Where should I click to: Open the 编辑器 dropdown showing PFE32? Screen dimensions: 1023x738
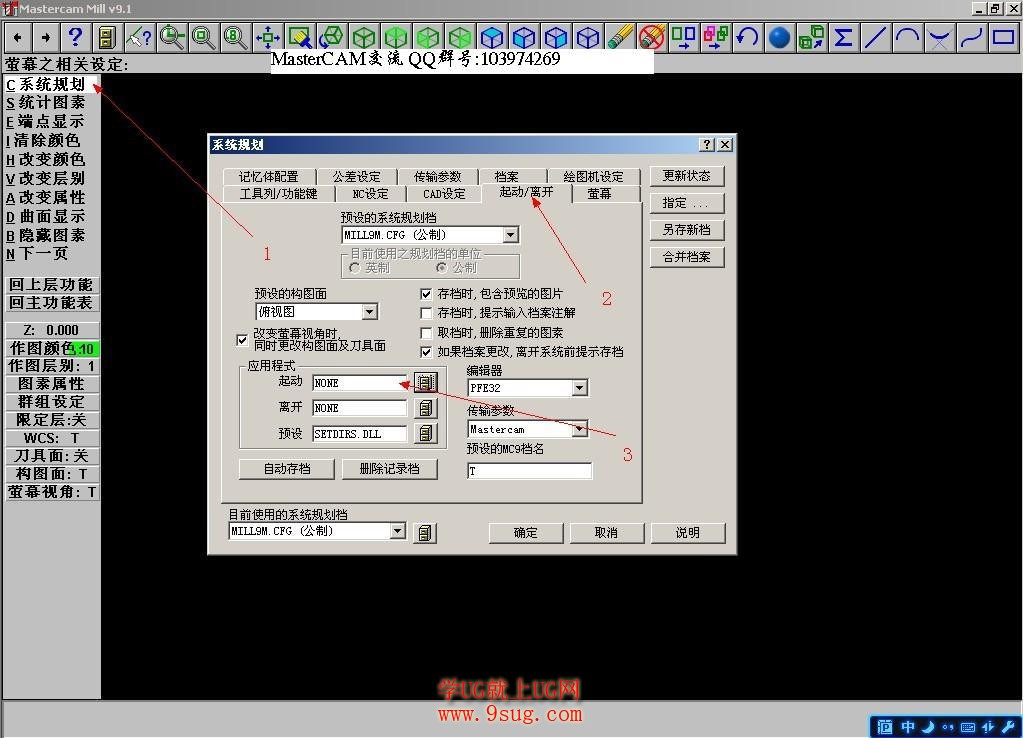click(x=579, y=388)
